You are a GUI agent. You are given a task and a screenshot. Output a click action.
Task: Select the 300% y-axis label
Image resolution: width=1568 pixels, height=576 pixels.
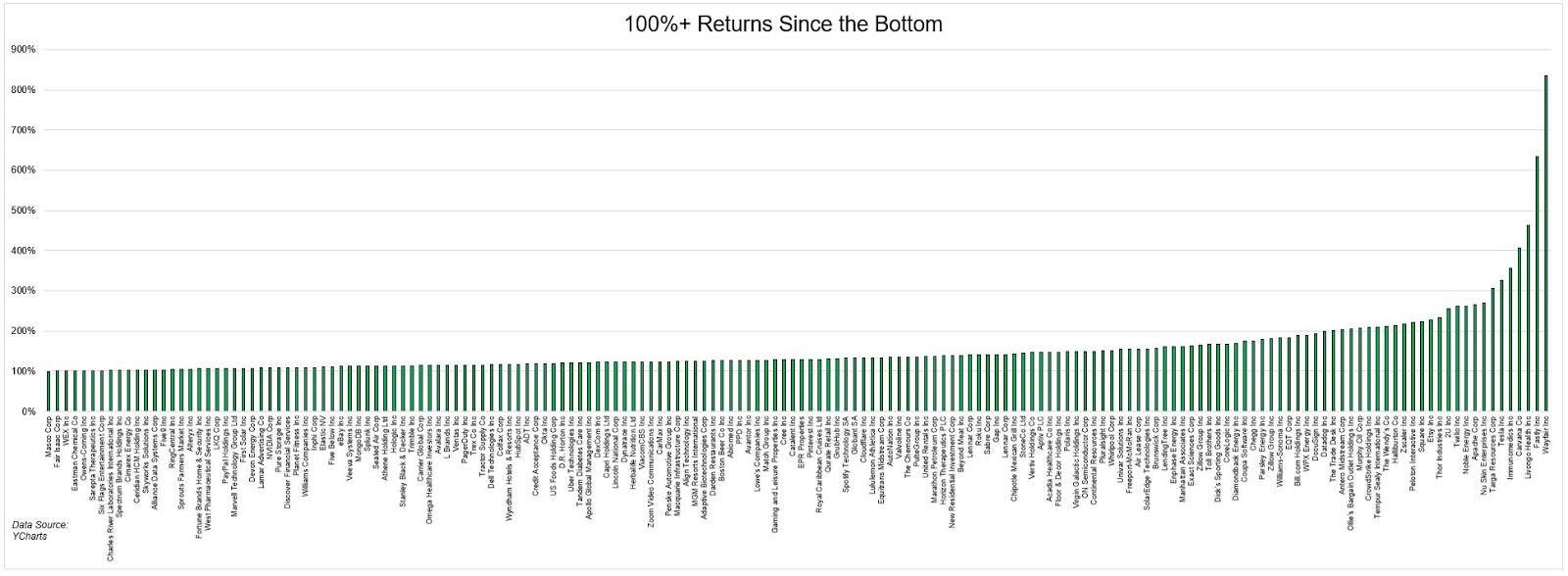point(23,291)
